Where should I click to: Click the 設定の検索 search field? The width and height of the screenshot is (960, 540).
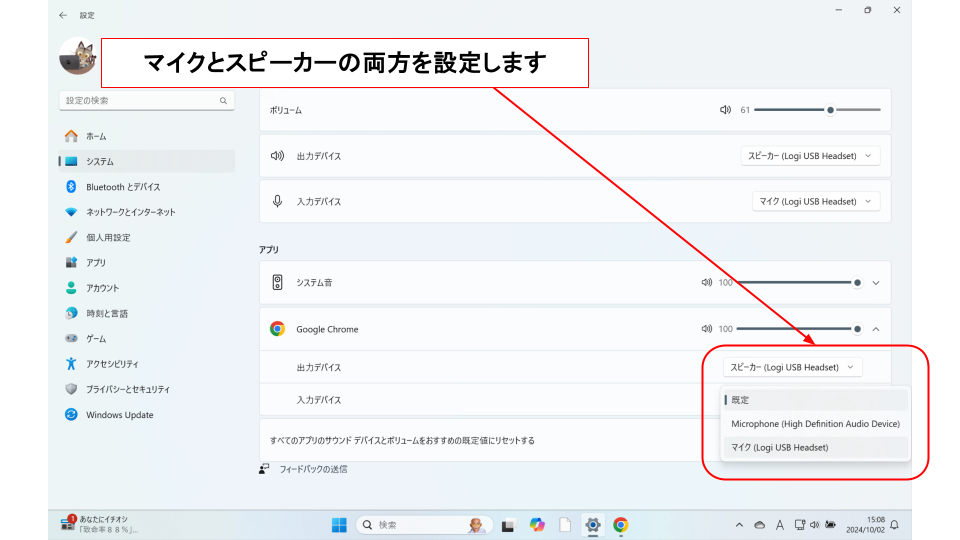point(140,101)
